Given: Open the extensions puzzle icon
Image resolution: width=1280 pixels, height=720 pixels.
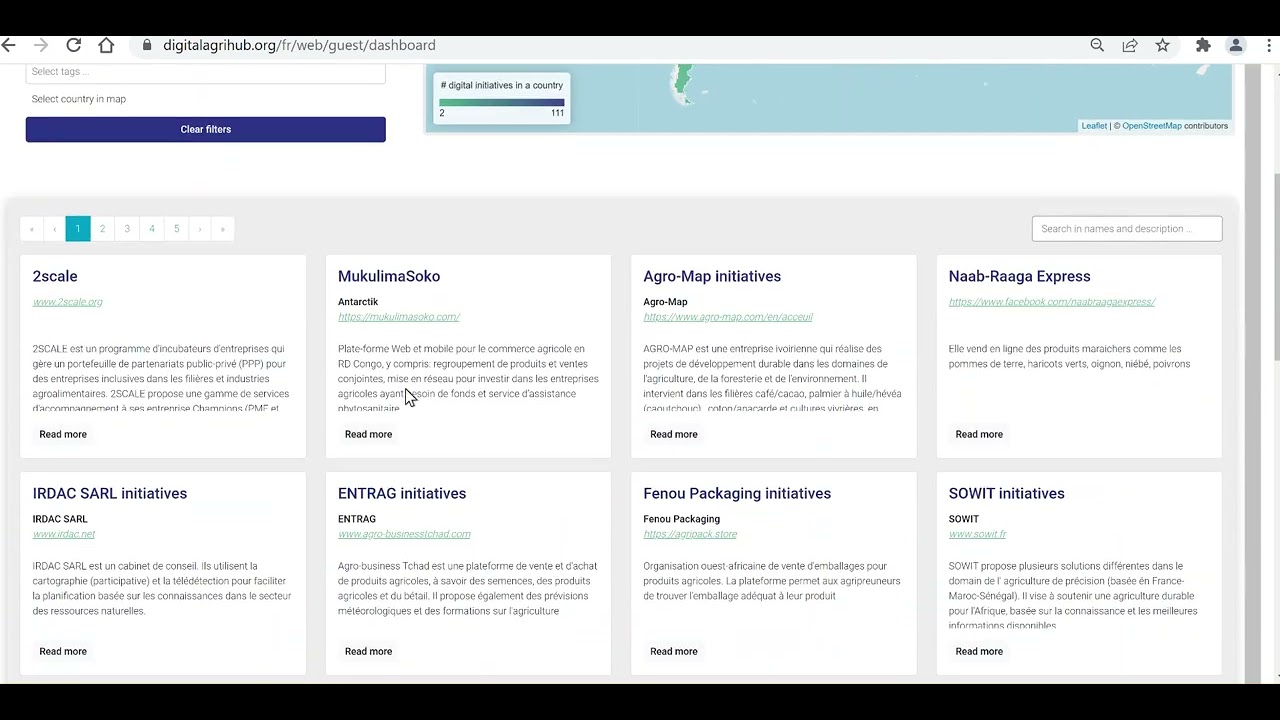Looking at the screenshot, I should coord(1203,45).
